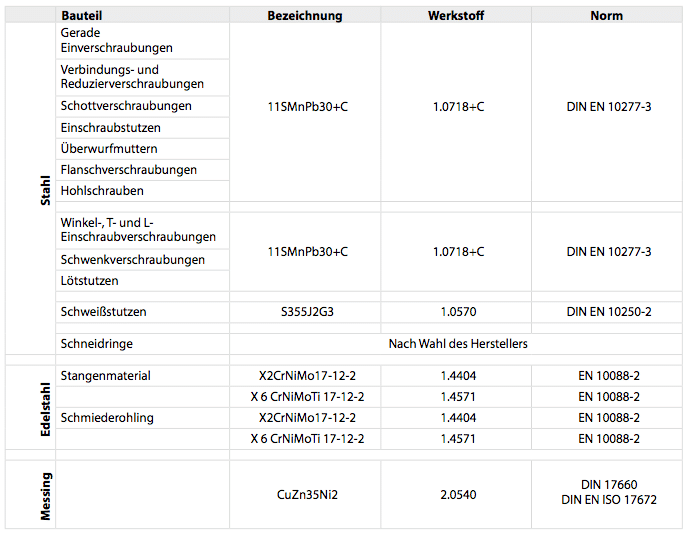
Task: Click the vertical Stahl row label
Action: tap(44, 190)
